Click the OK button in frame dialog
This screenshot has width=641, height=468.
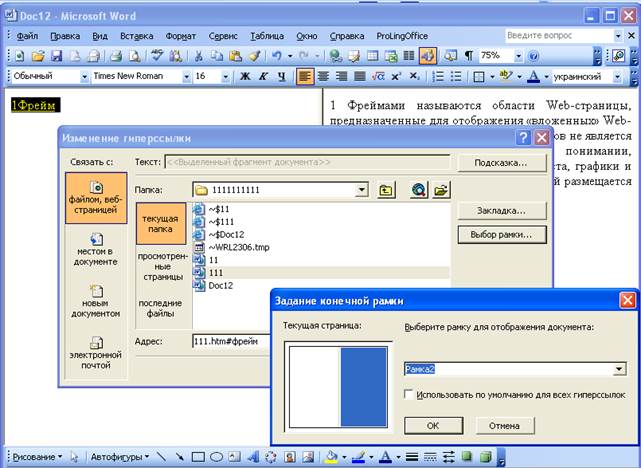[433, 425]
